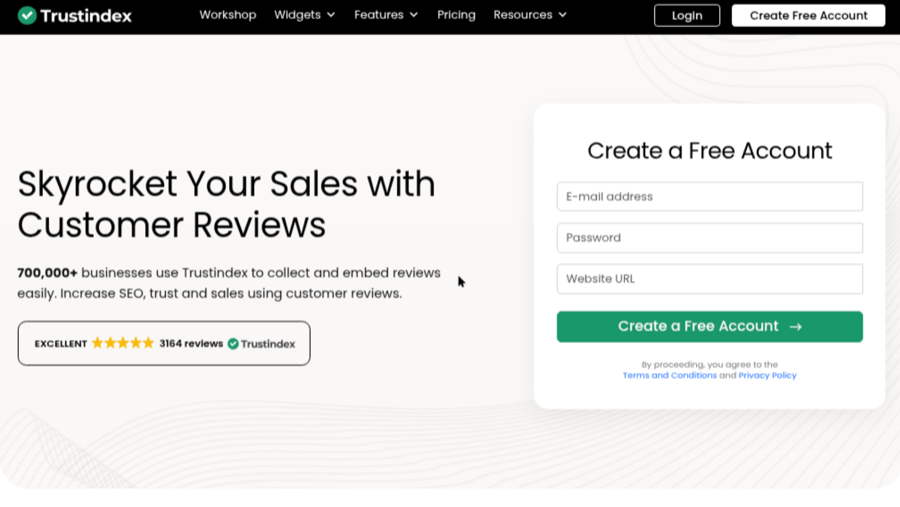Image resolution: width=900 pixels, height=507 pixels.
Task: Focus the Password field
Action: click(x=709, y=238)
